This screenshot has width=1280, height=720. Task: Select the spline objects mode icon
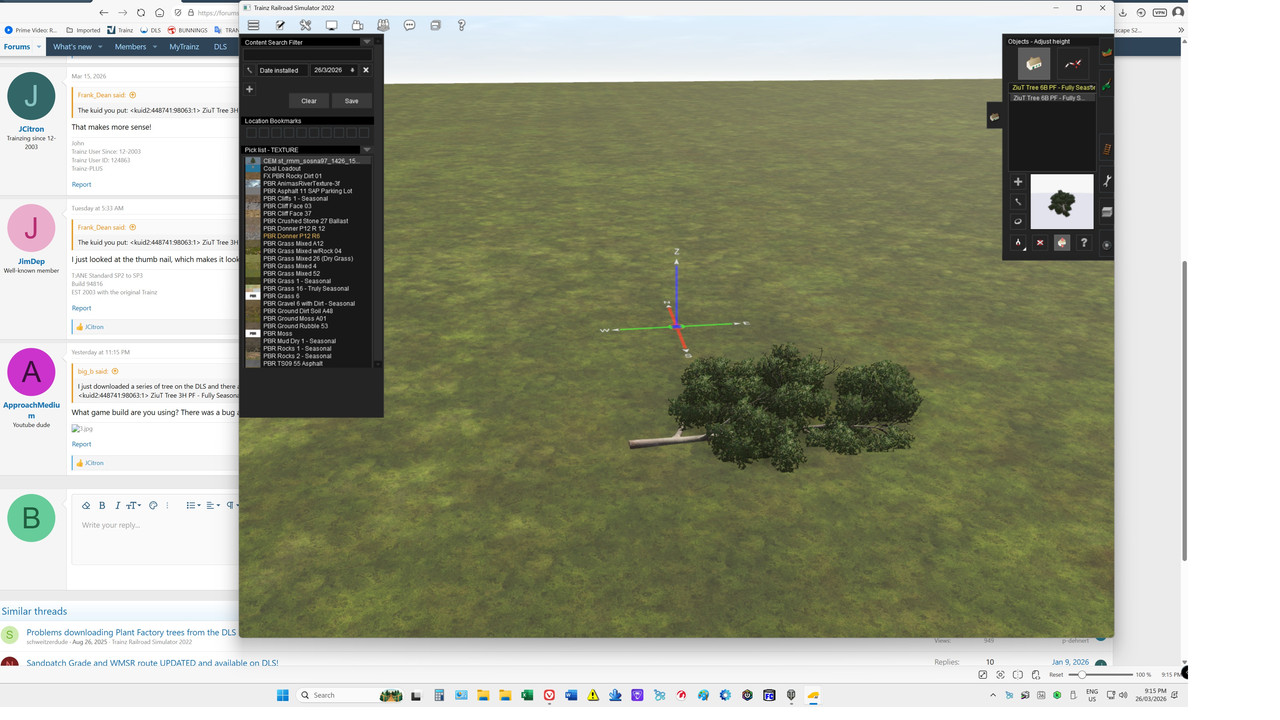(x=1073, y=64)
